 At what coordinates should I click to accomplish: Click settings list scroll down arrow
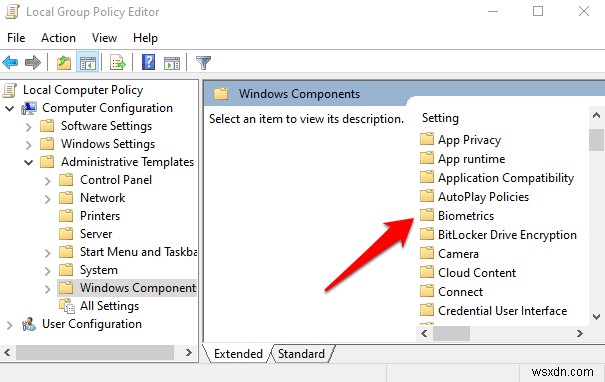(597, 317)
